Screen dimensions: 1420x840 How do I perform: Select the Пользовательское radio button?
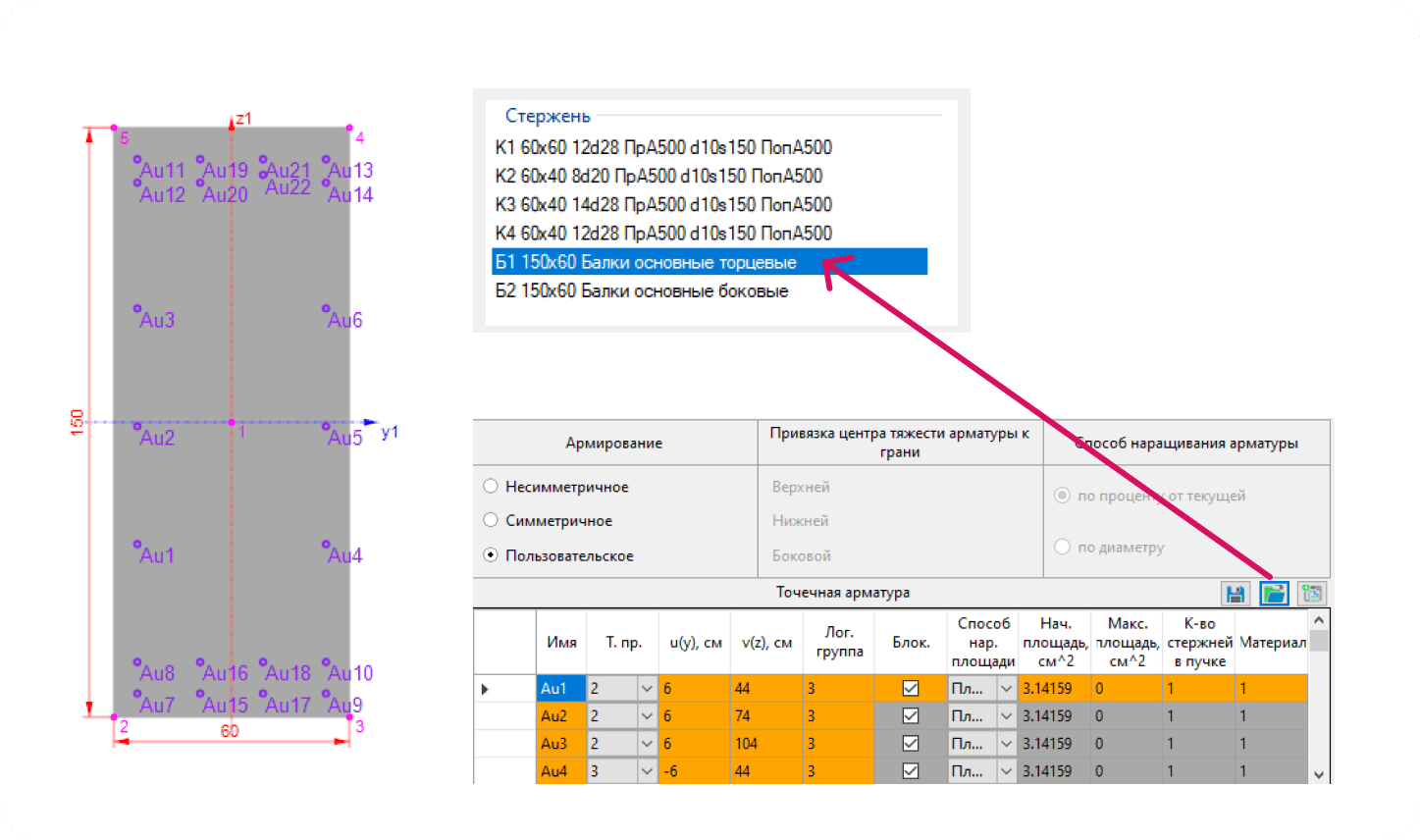pyautogui.click(x=491, y=554)
